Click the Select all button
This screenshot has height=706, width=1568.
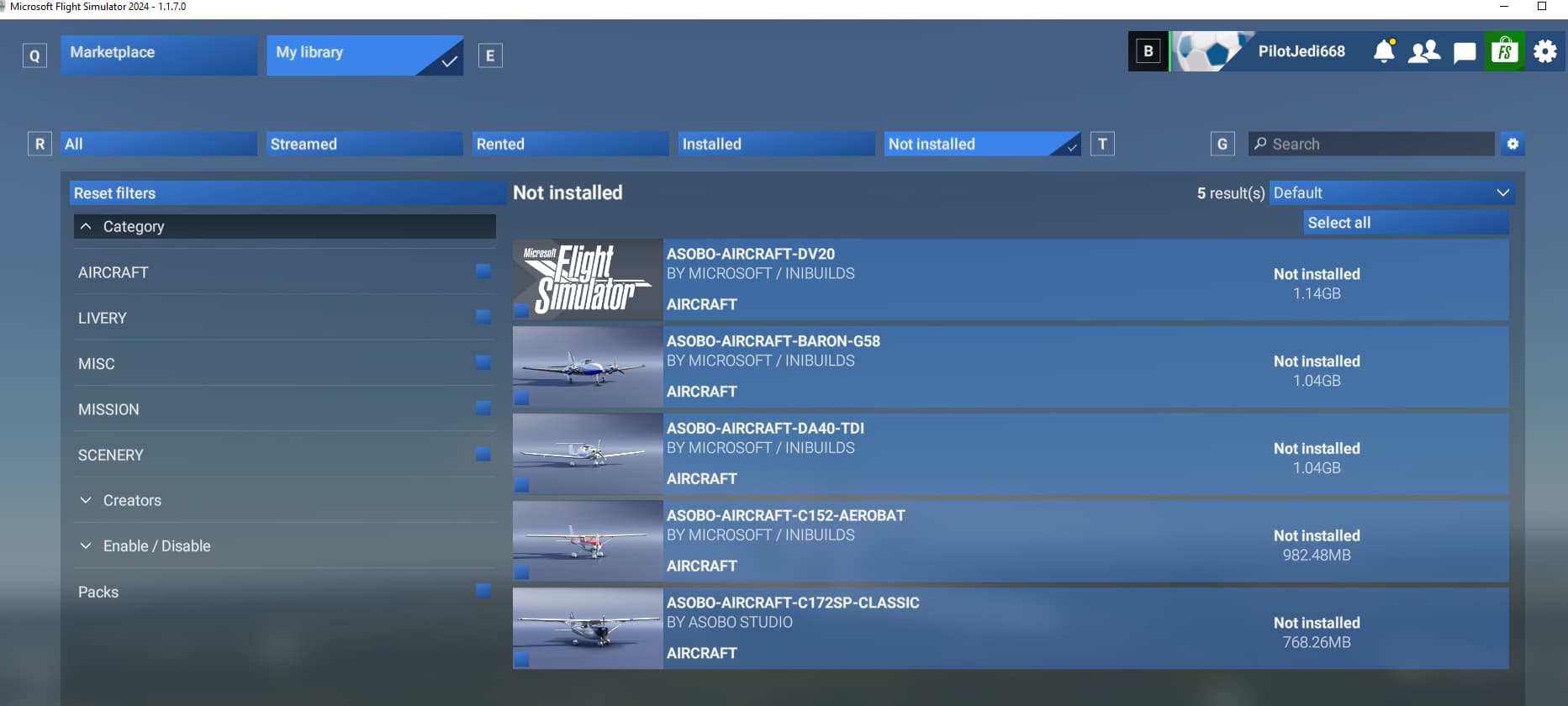1407,223
